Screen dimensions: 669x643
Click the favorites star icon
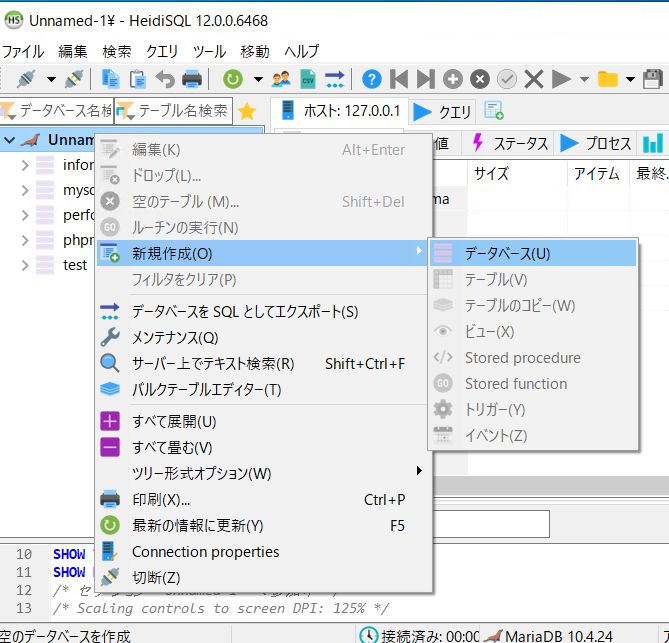pos(247,112)
